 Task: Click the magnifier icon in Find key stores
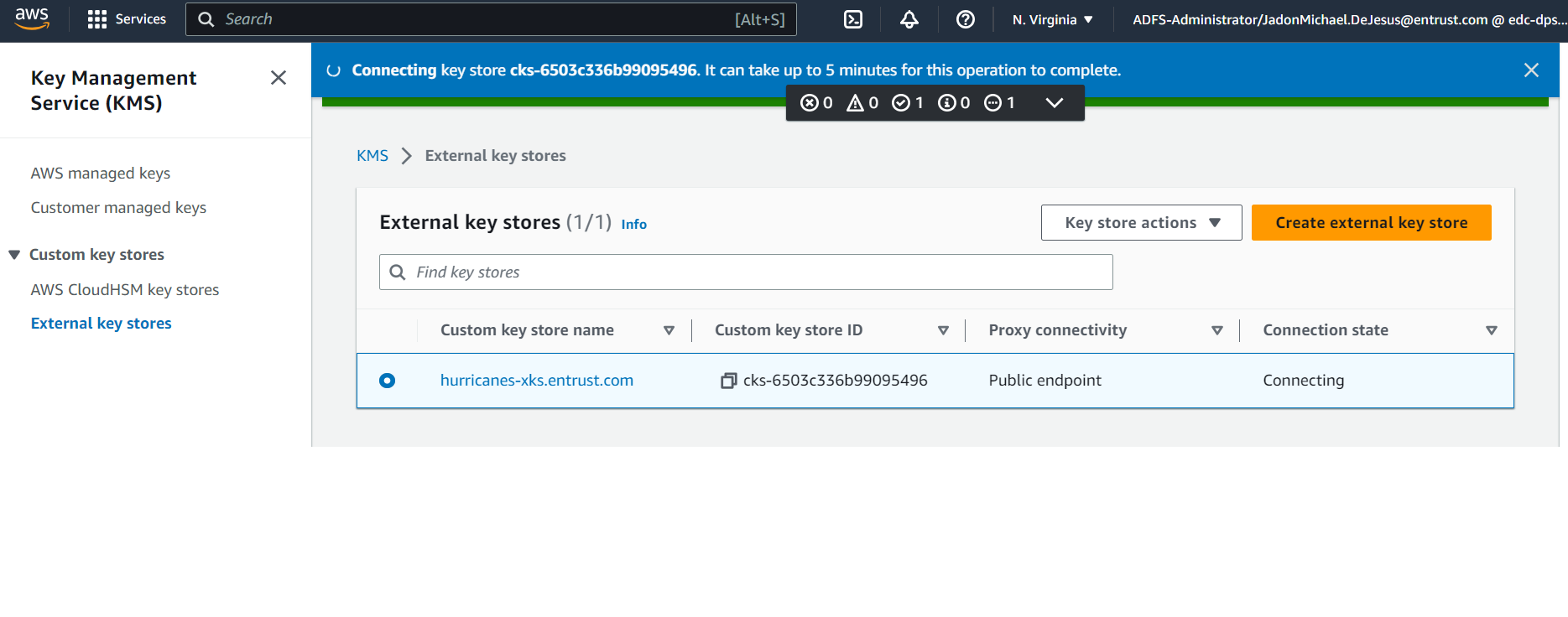click(398, 272)
